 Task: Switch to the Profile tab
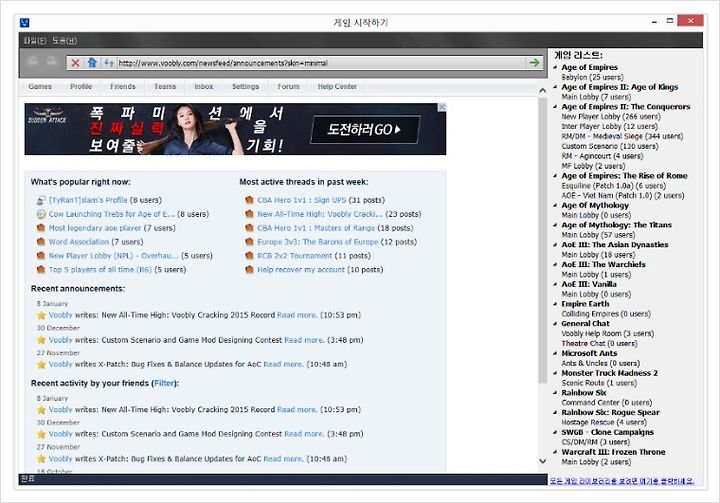pyautogui.click(x=81, y=86)
